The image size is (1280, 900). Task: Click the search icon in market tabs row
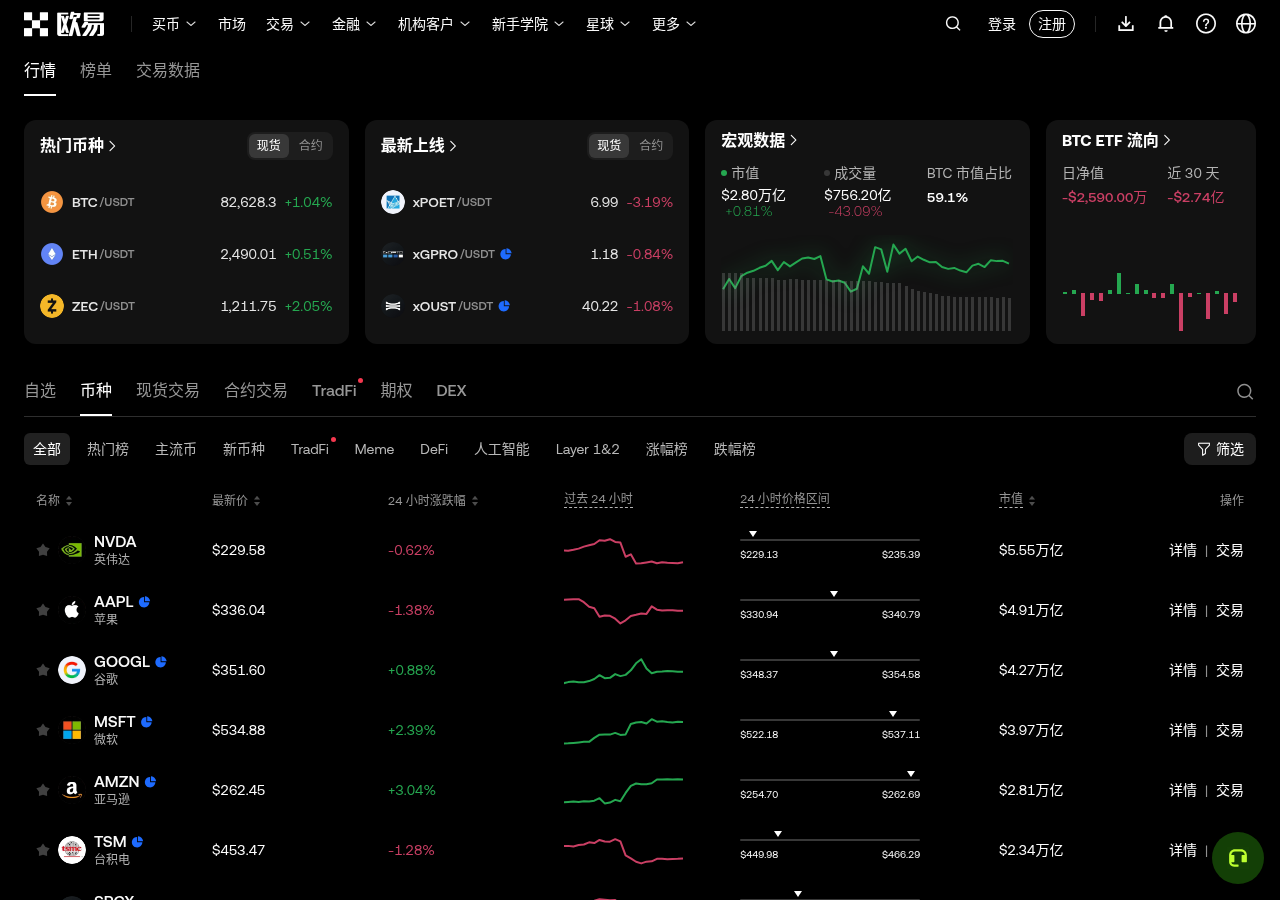pyautogui.click(x=1245, y=392)
